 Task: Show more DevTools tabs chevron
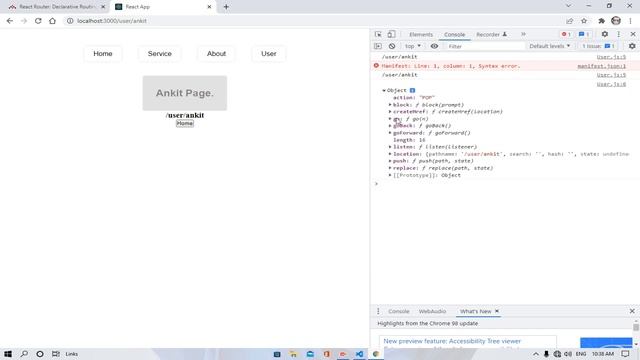[x=523, y=34]
